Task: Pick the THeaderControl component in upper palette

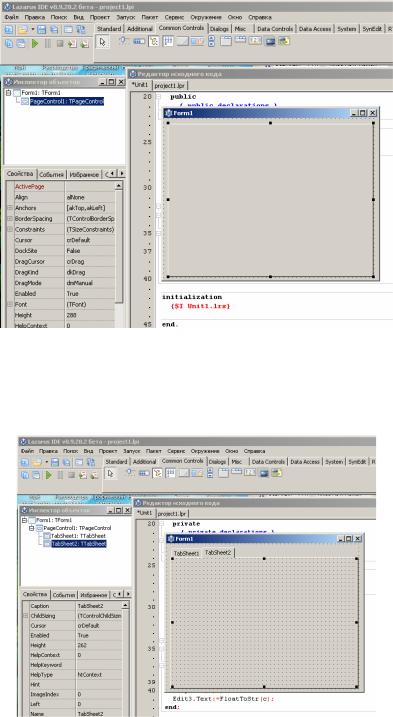Action: coord(255,41)
